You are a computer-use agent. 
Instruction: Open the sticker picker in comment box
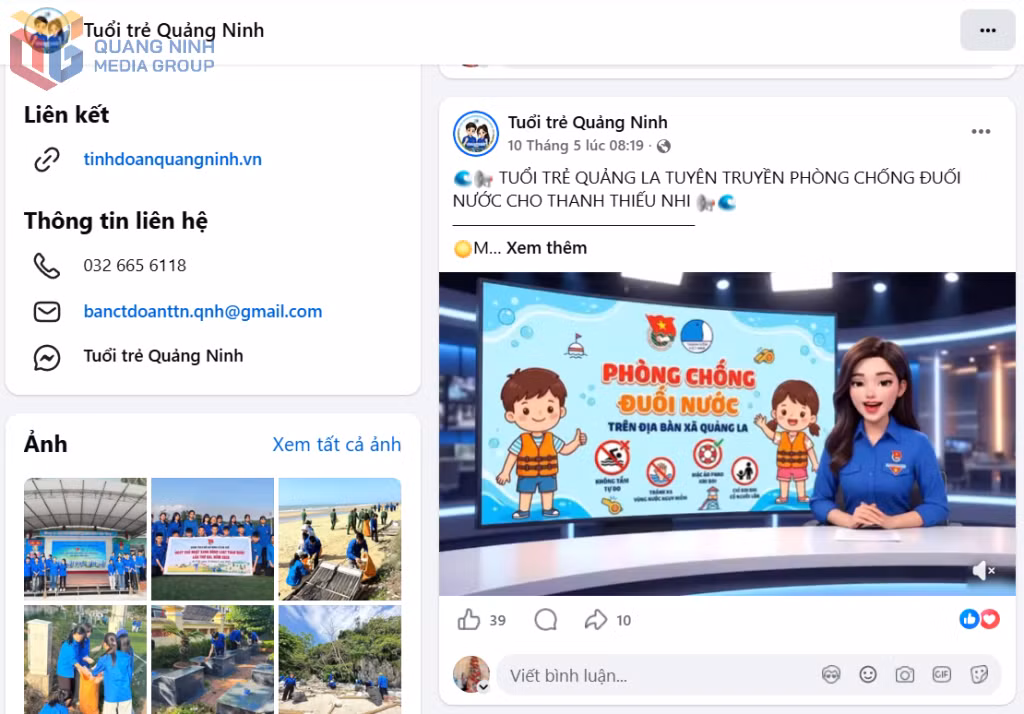coord(979,674)
